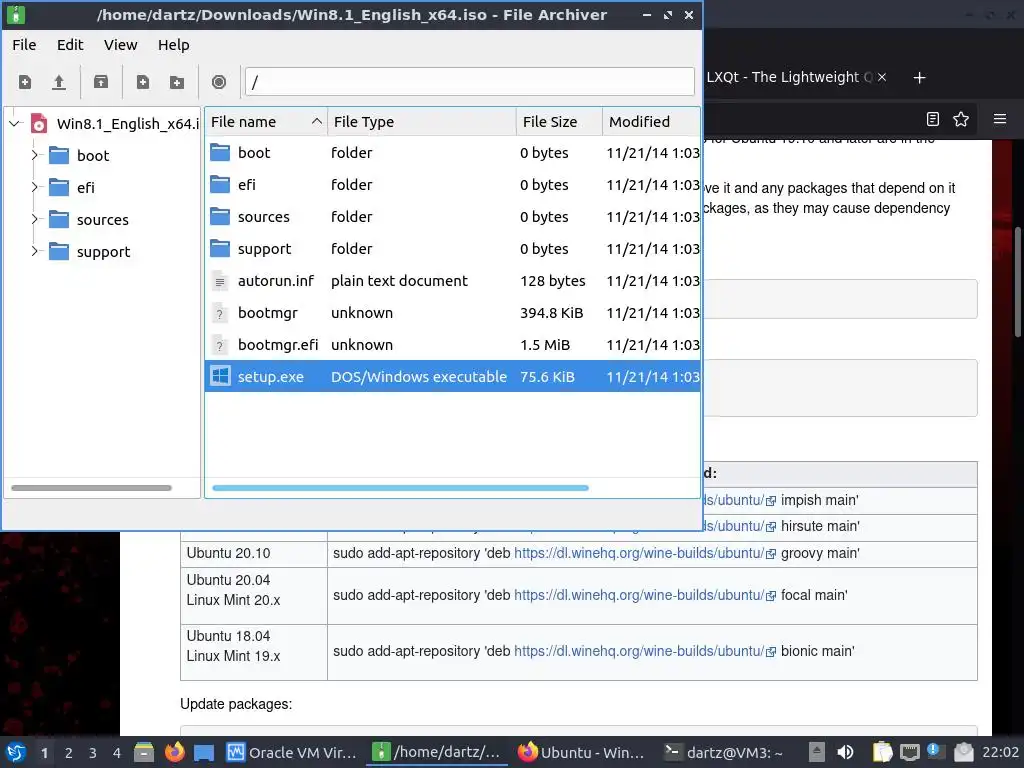Click the removable media eject tray icon
Image resolution: width=1024 pixels, height=768 pixels.
(816, 752)
